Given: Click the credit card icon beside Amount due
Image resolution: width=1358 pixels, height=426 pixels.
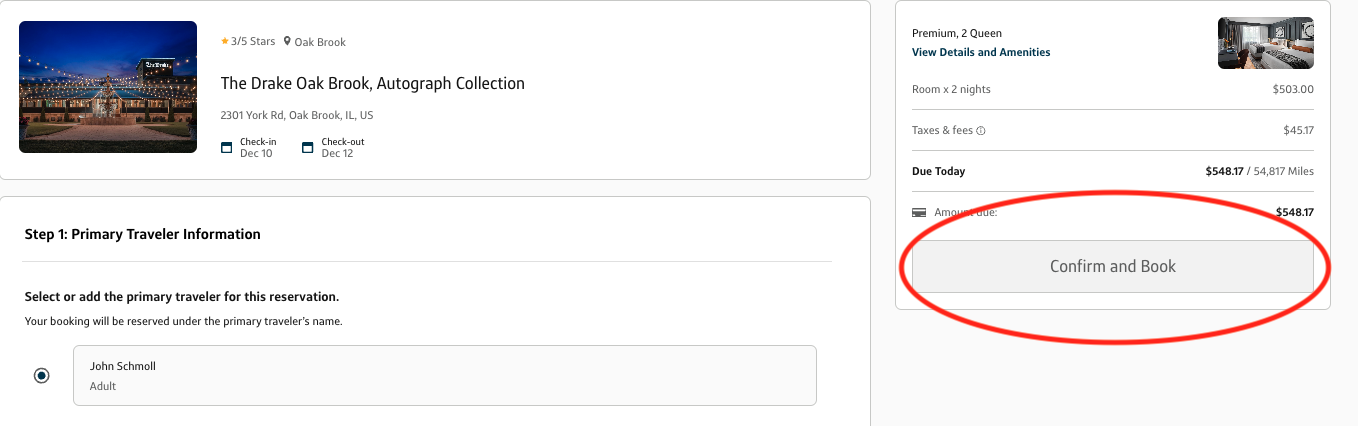Looking at the screenshot, I should [x=919, y=213].
